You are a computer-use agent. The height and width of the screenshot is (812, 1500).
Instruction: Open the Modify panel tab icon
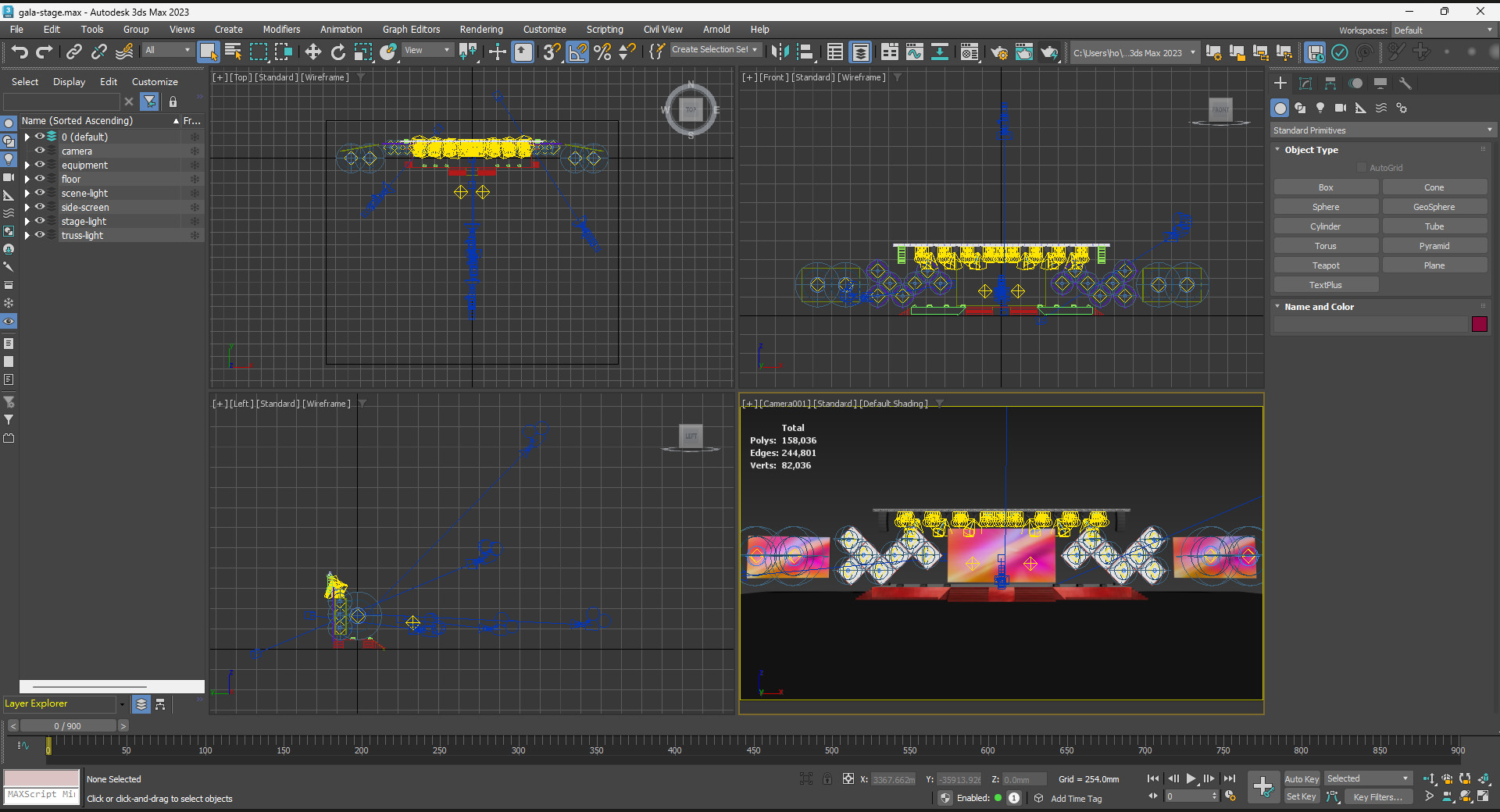click(1305, 84)
